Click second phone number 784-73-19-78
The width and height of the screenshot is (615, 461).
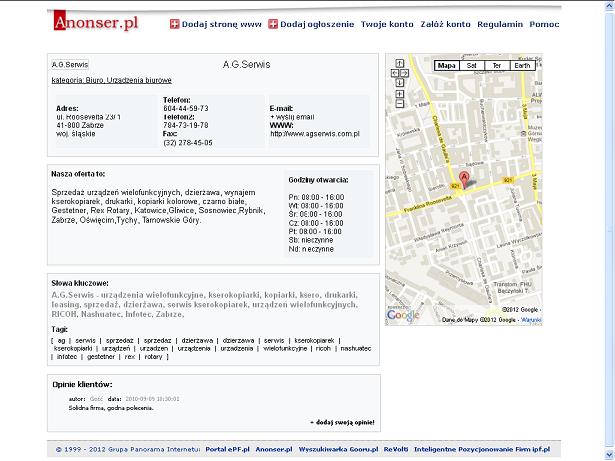pos(186,126)
